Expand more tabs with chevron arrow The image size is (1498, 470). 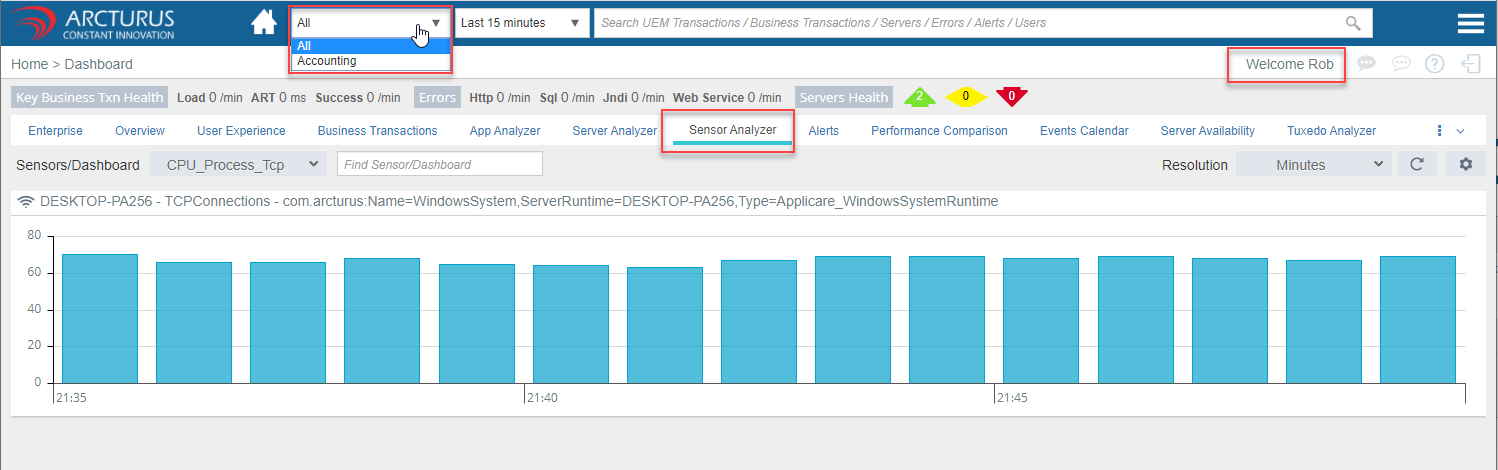[1460, 131]
